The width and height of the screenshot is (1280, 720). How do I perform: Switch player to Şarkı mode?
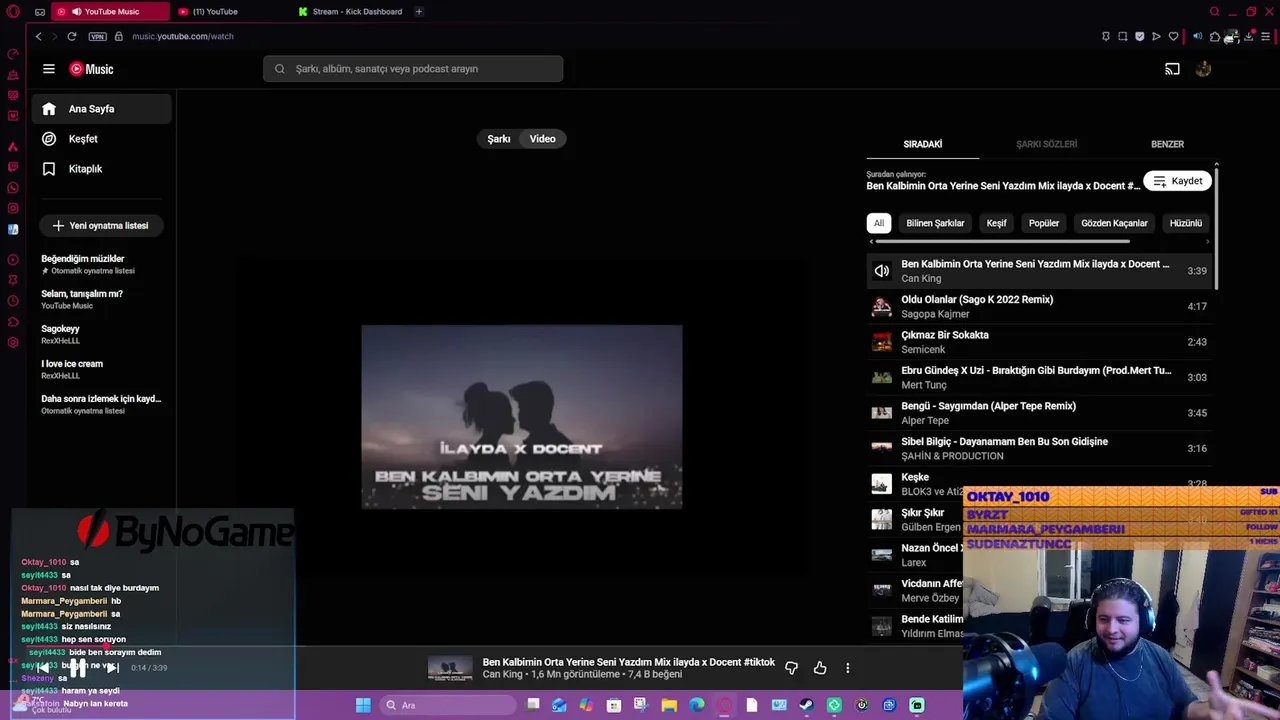point(499,139)
